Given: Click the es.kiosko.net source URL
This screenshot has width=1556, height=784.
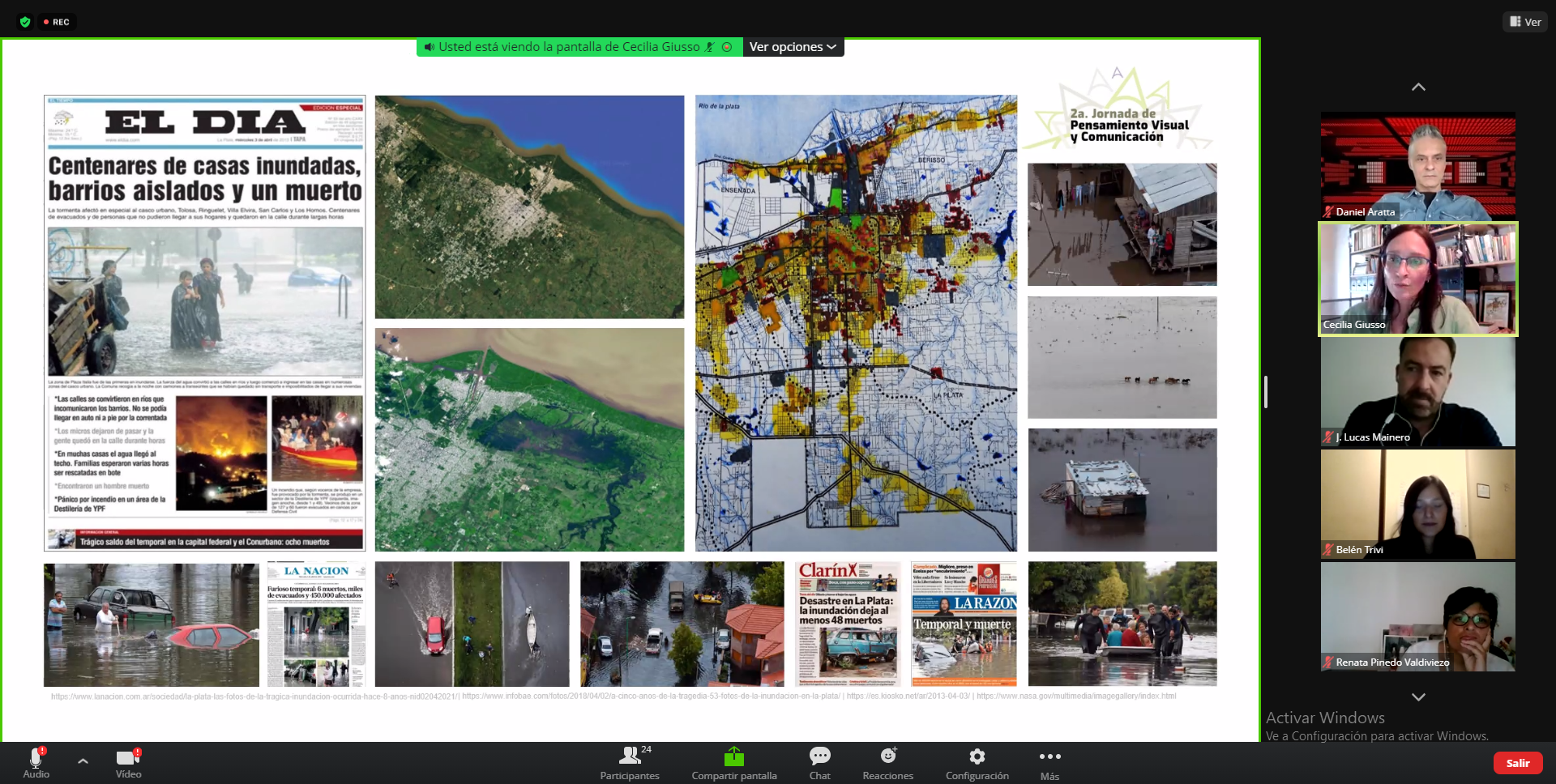Looking at the screenshot, I should (908, 696).
